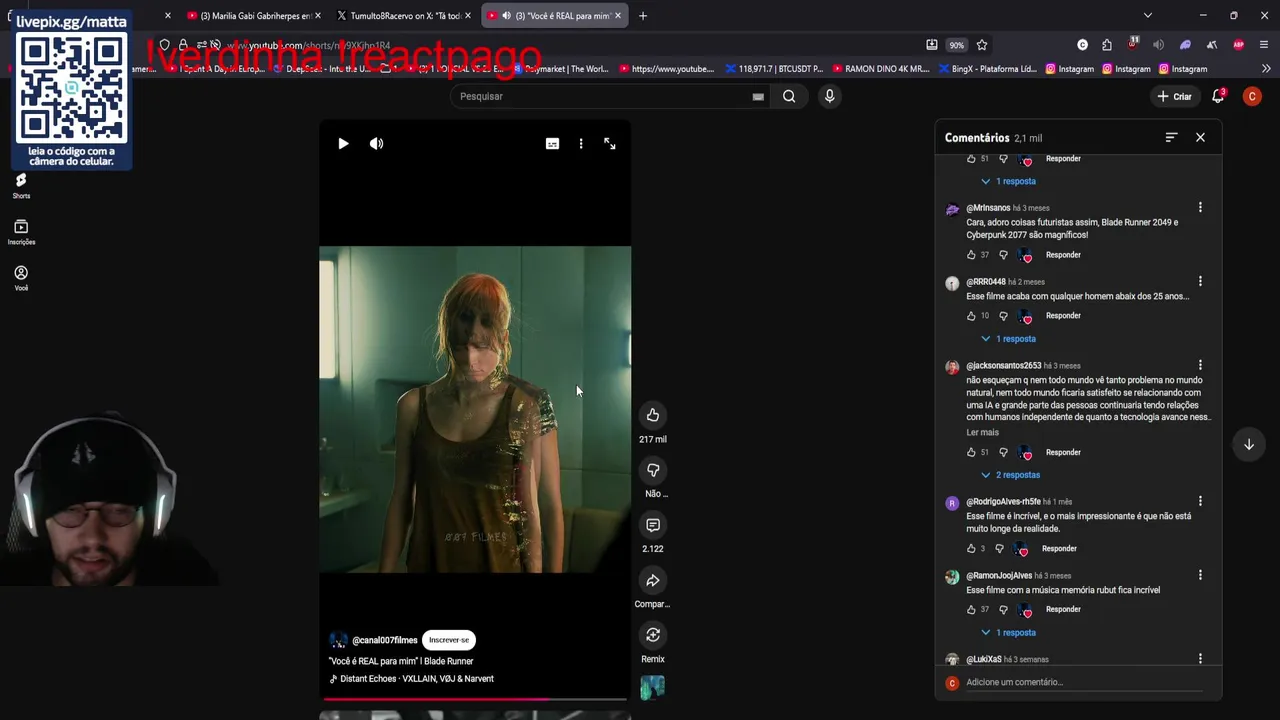This screenshot has width=1280, height=720.
Task: Reply to the @RodrigoAlves-rh5fe comment
Action: click(x=1059, y=549)
